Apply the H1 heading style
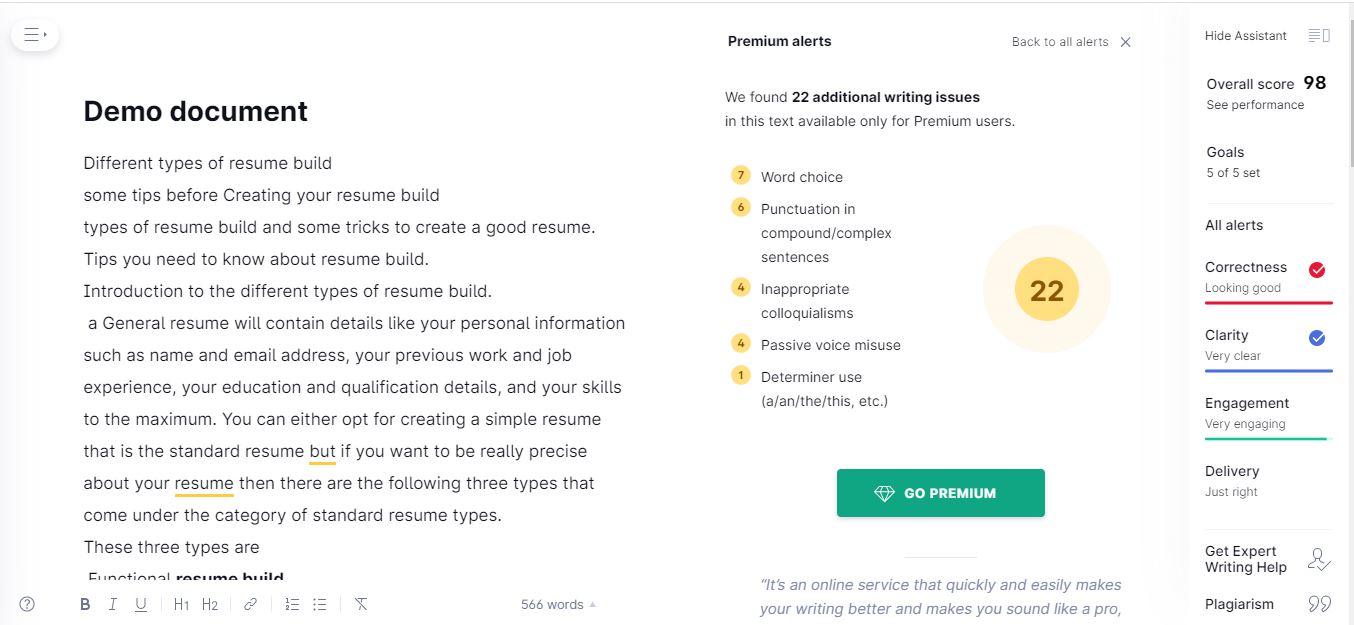This screenshot has height=625, width=1354. tap(181, 604)
